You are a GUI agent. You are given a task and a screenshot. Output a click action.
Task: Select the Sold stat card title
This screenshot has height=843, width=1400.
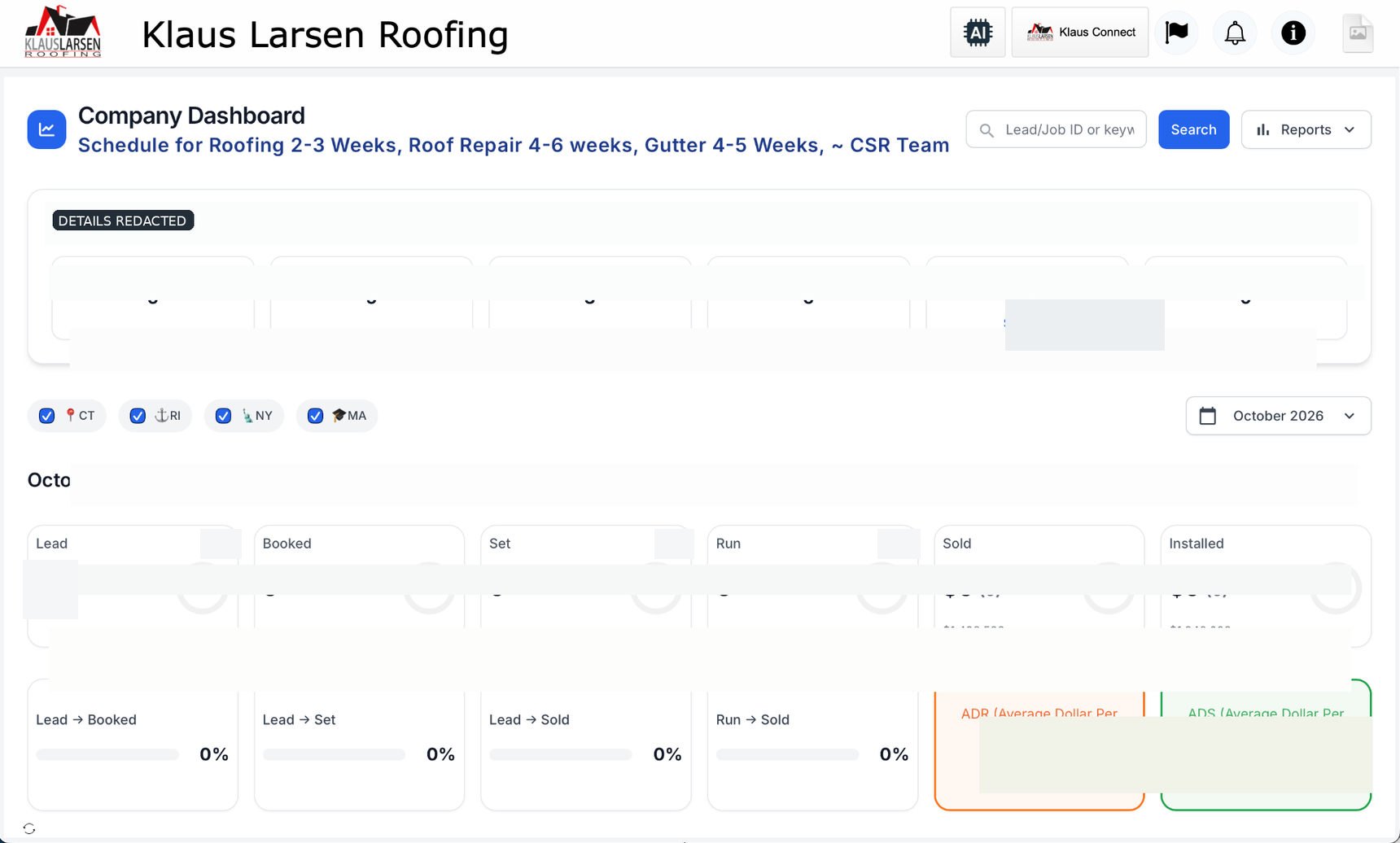(x=956, y=544)
